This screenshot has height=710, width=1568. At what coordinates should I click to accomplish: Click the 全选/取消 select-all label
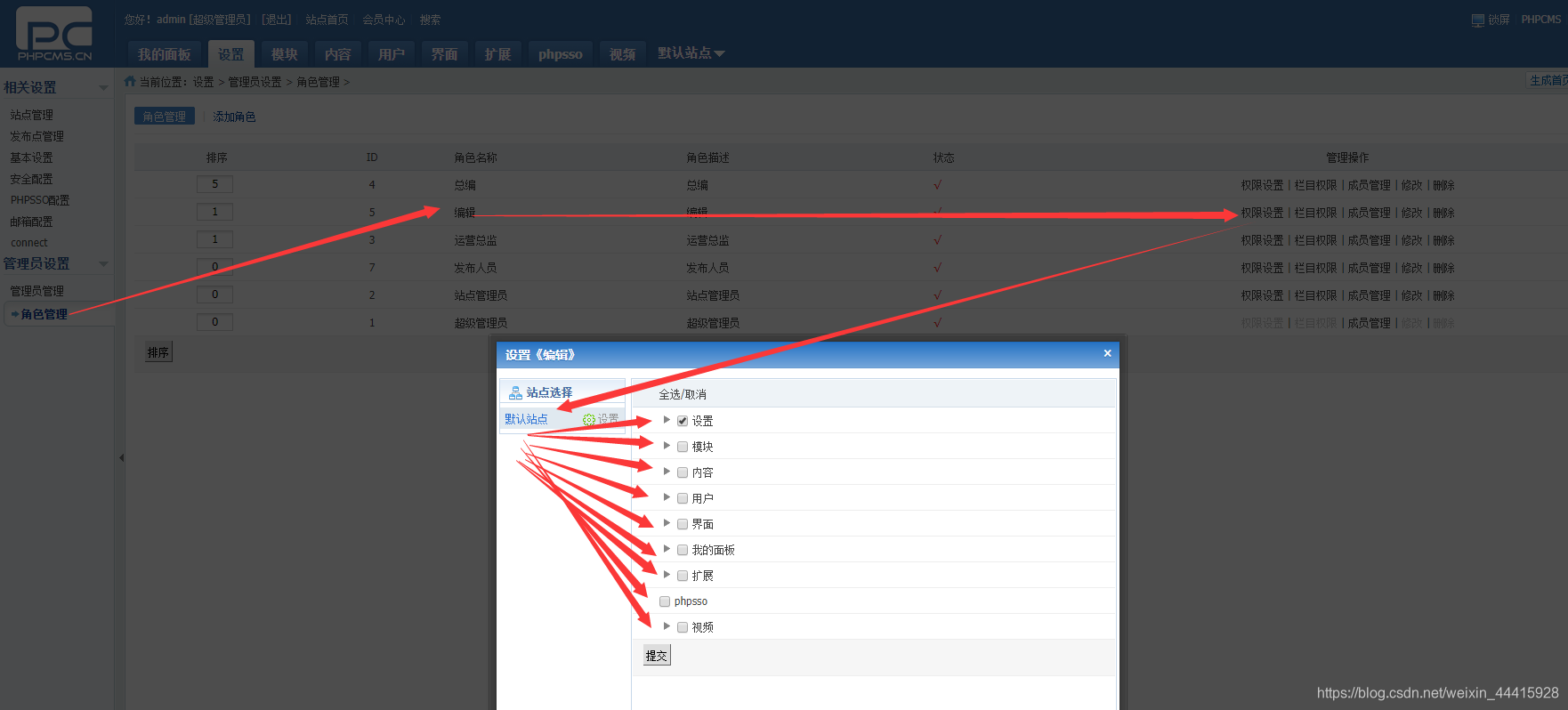click(x=683, y=394)
